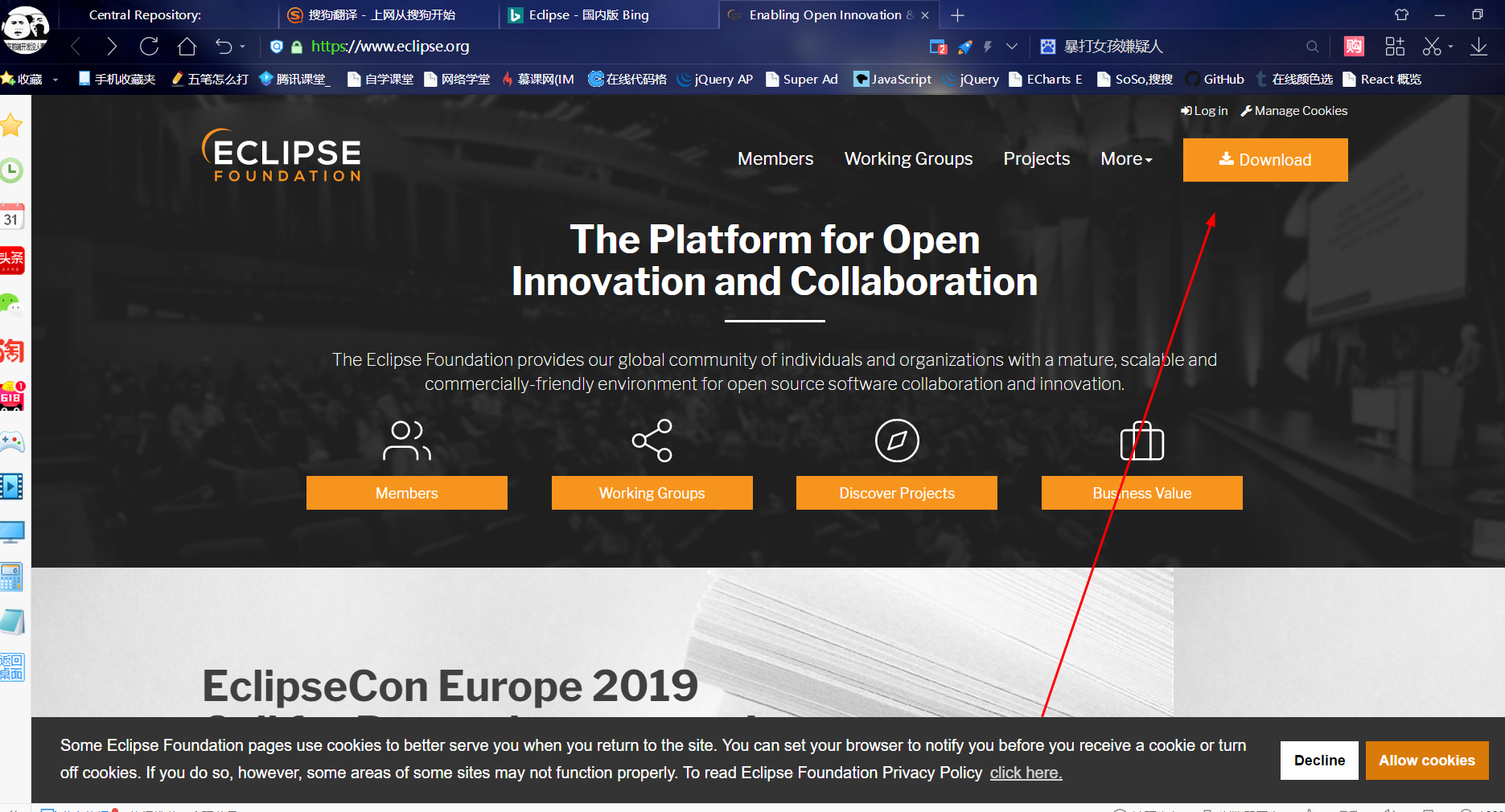Open the 腾讯课堂 bookmark

click(294, 79)
